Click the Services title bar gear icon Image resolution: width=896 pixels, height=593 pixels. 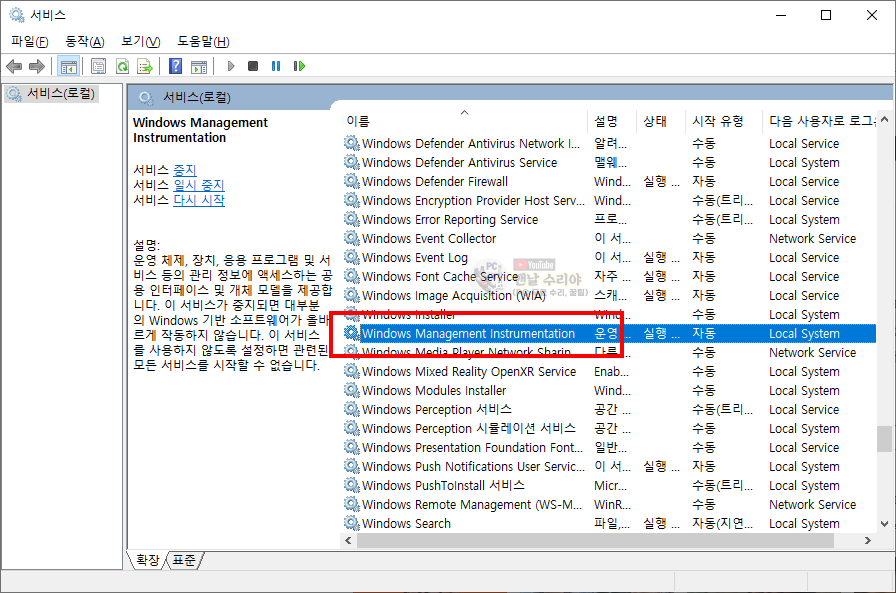[x=17, y=15]
